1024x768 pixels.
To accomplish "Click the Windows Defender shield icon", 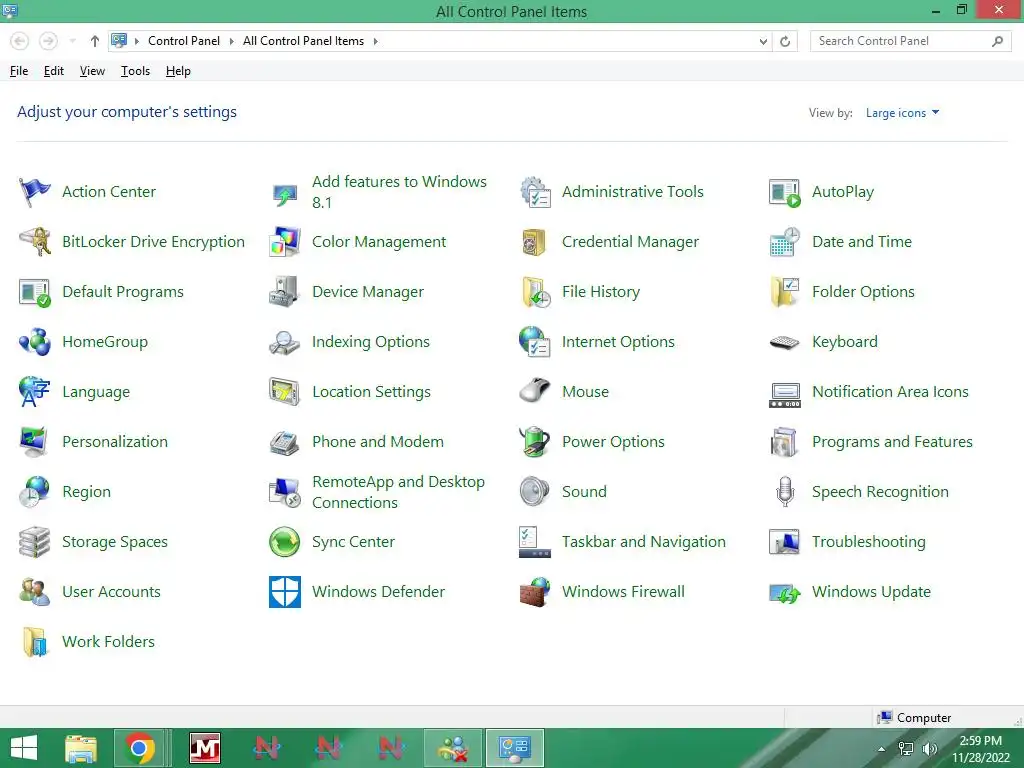I will coord(285,592).
